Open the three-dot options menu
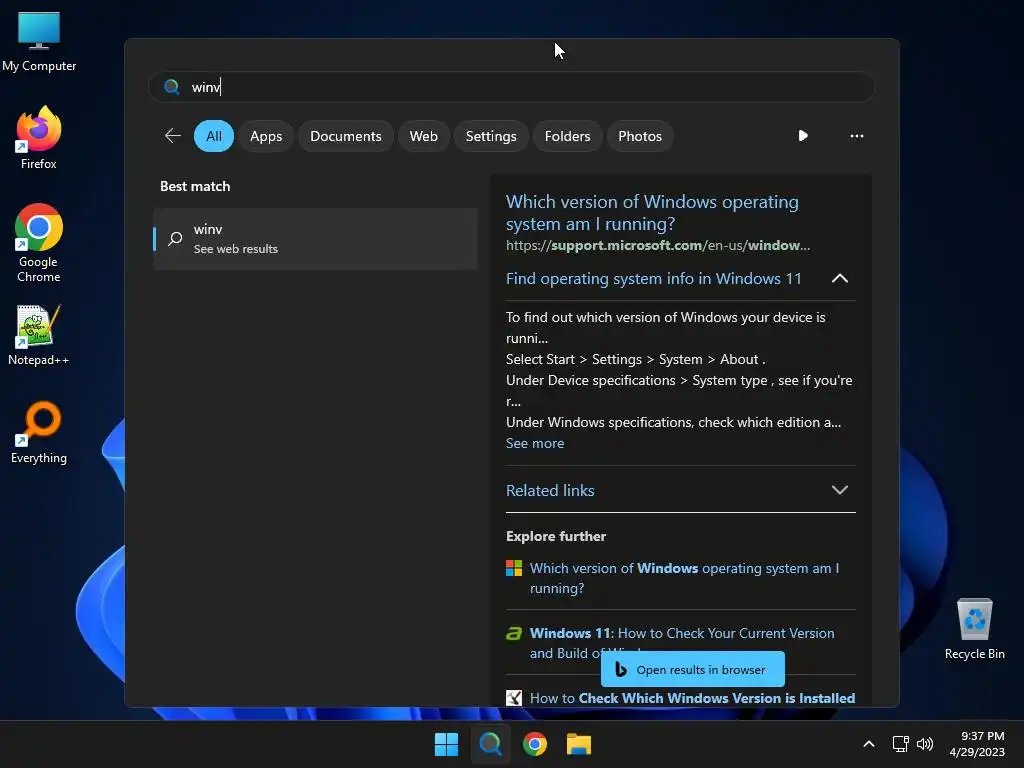Screen dimensions: 1024x768 857,136
